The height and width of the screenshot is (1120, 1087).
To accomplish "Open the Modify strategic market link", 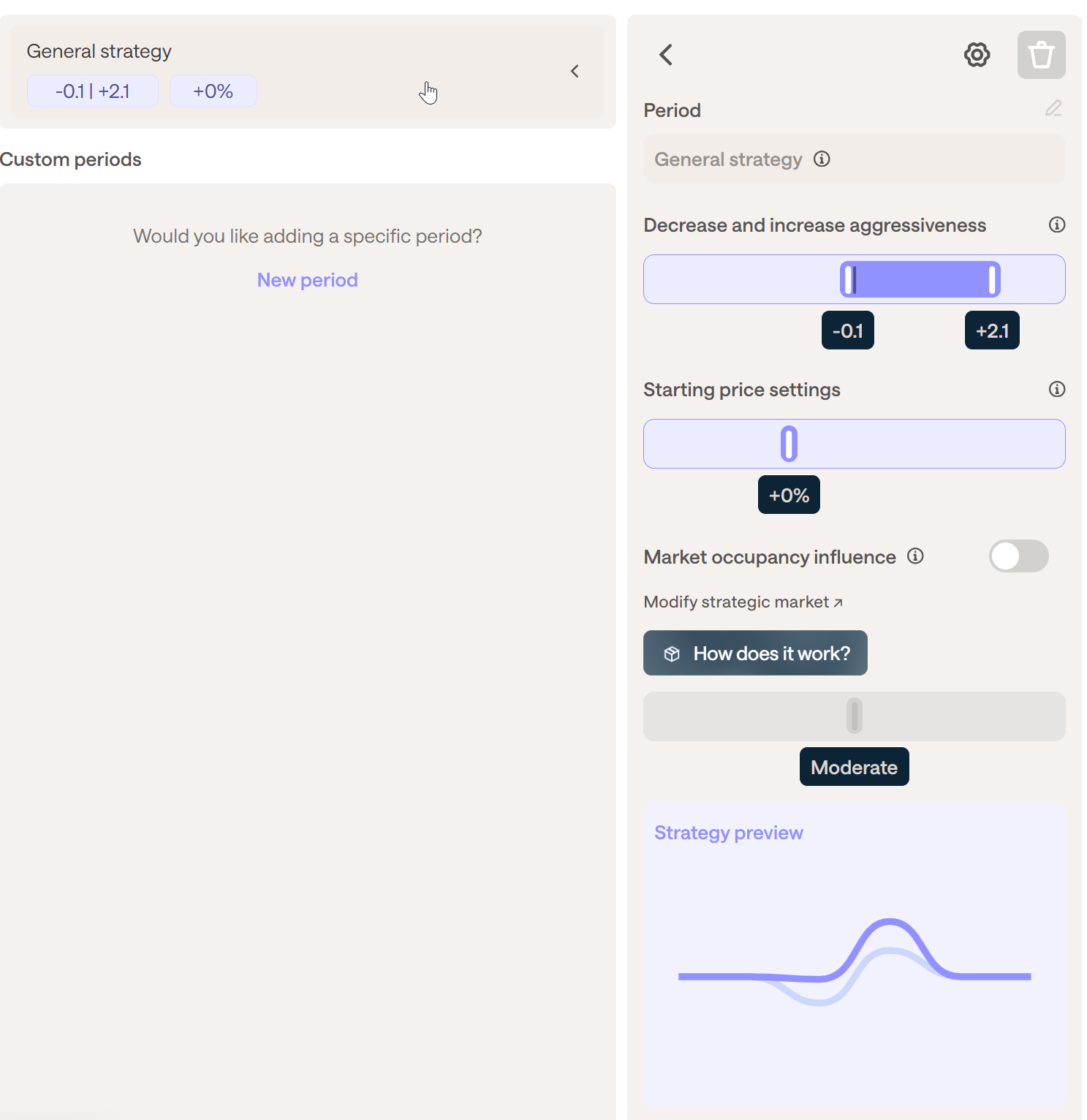I will point(743,602).
